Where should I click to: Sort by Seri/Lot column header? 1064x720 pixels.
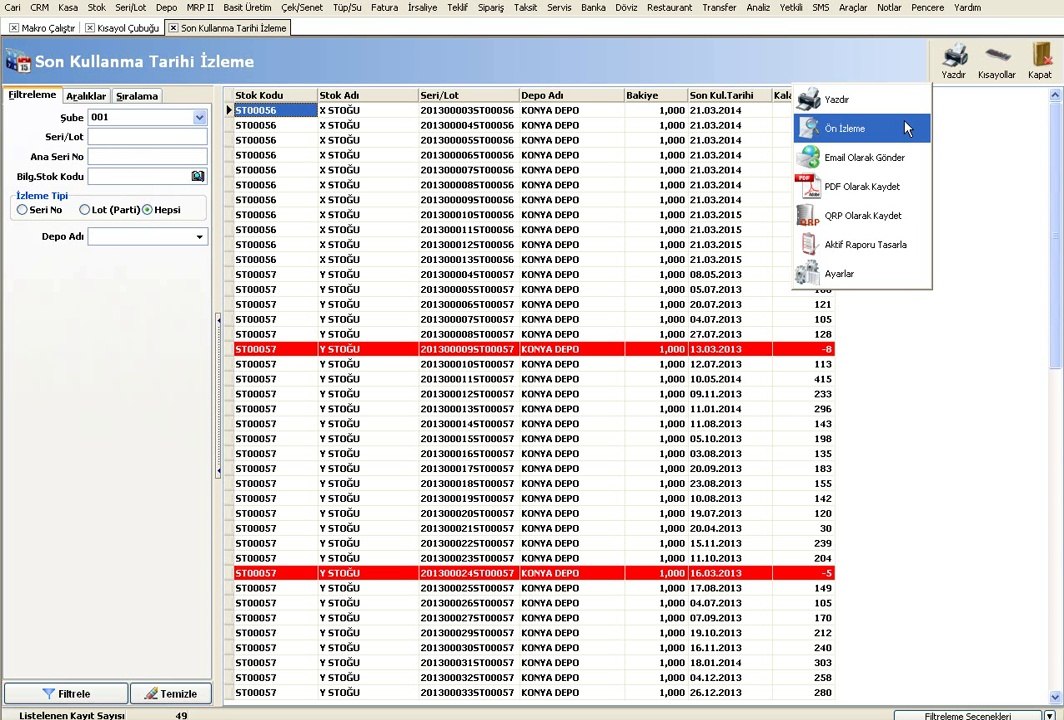pos(469,95)
